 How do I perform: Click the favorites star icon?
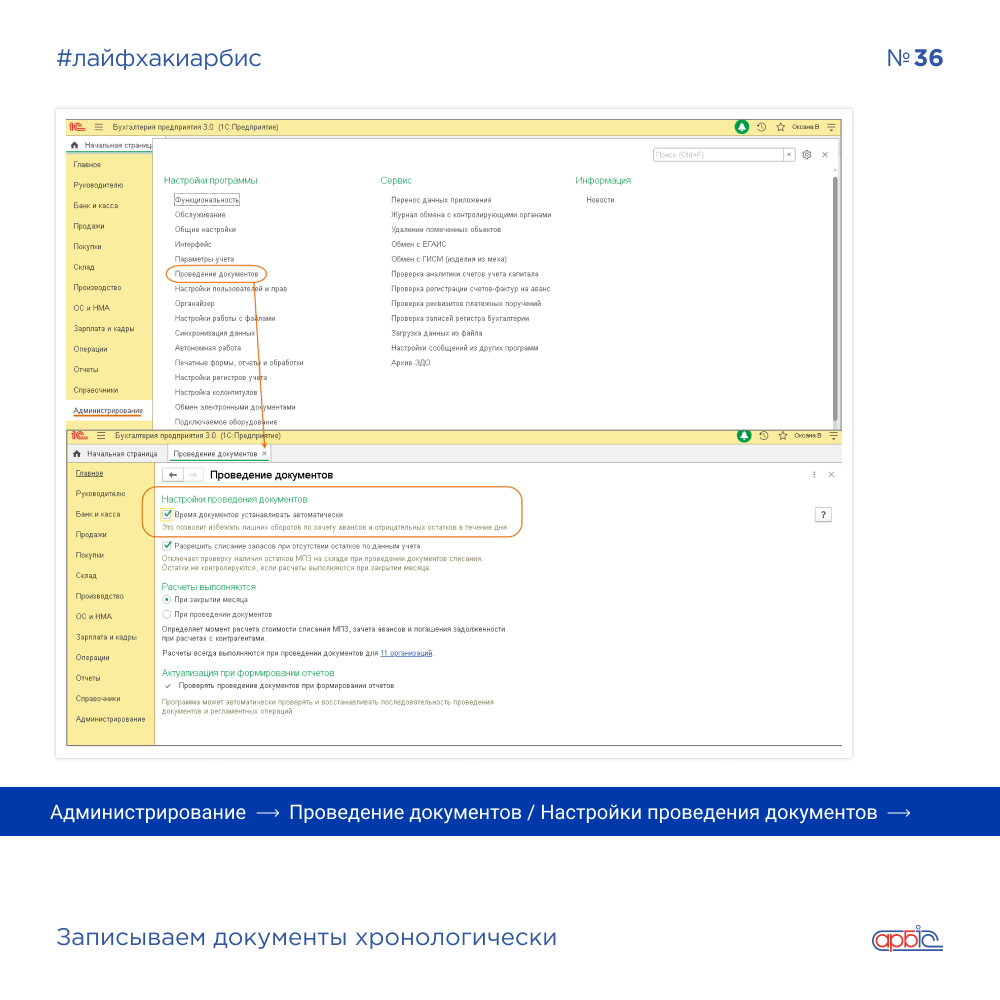(781, 127)
